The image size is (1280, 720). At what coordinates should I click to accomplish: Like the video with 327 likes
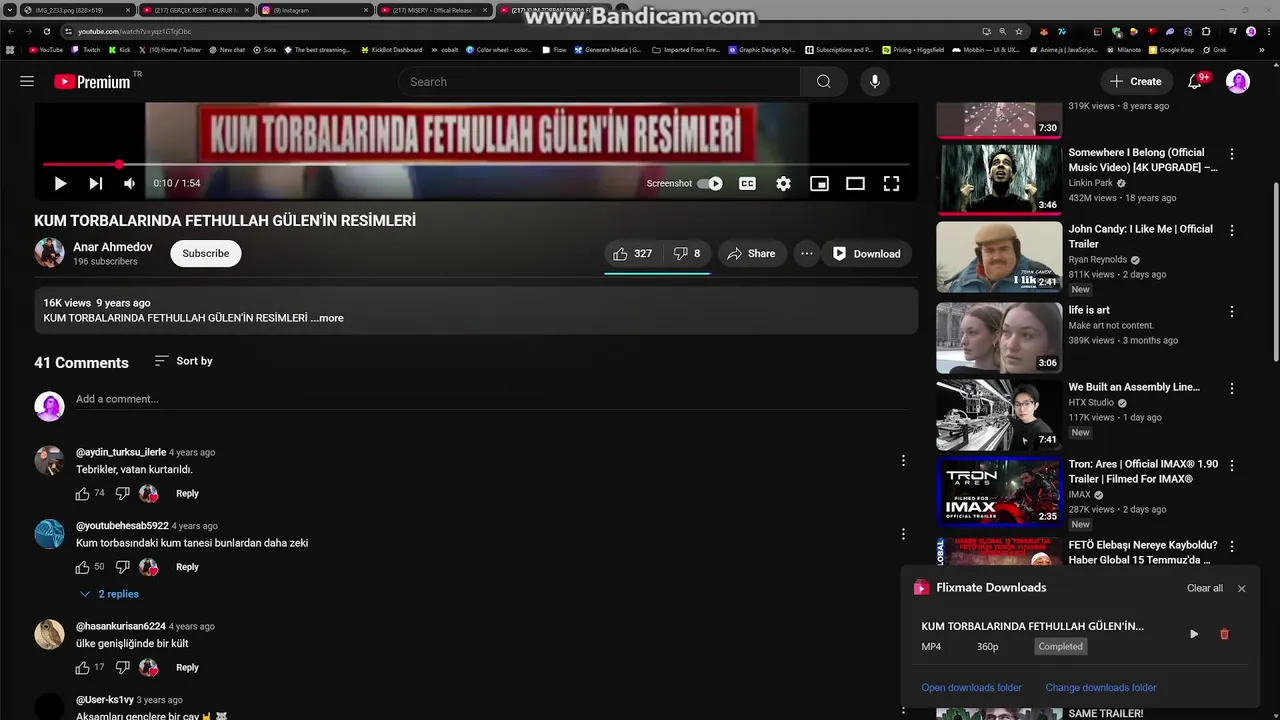click(632, 254)
